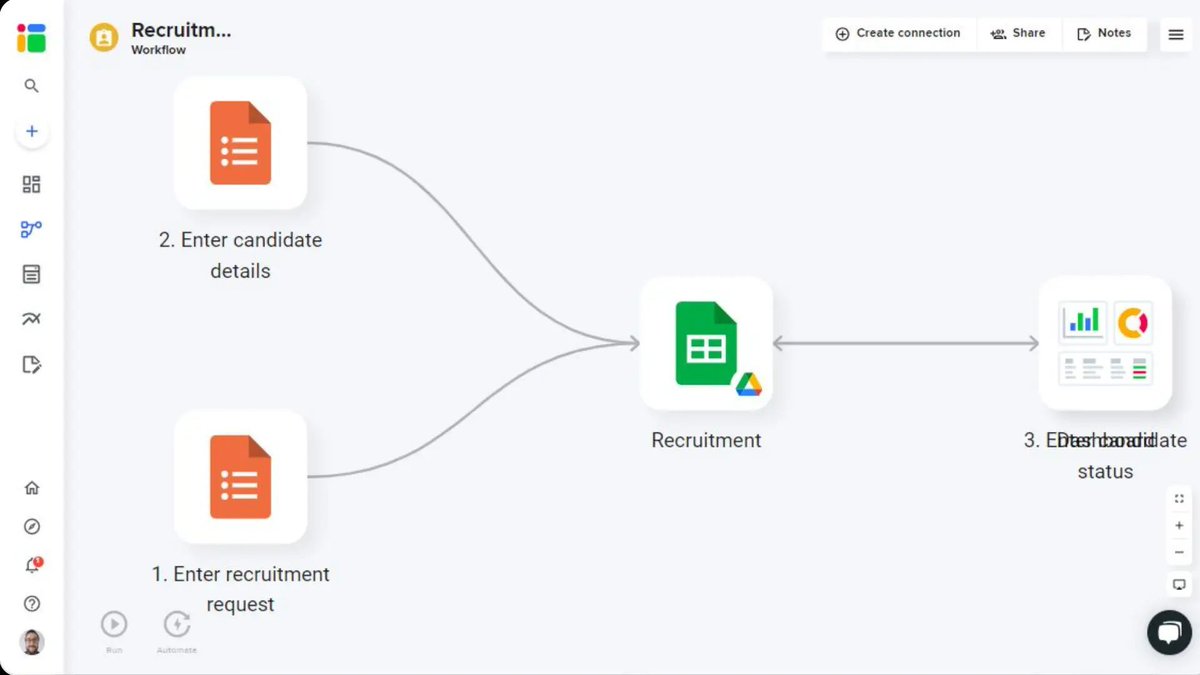Open the Notes button

click(x=1104, y=33)
